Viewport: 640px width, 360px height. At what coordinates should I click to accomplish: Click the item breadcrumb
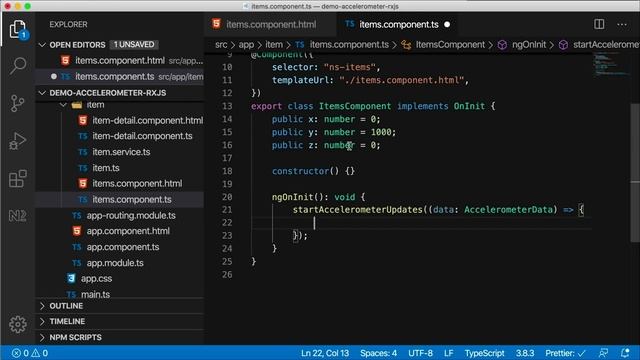[274, 44]
